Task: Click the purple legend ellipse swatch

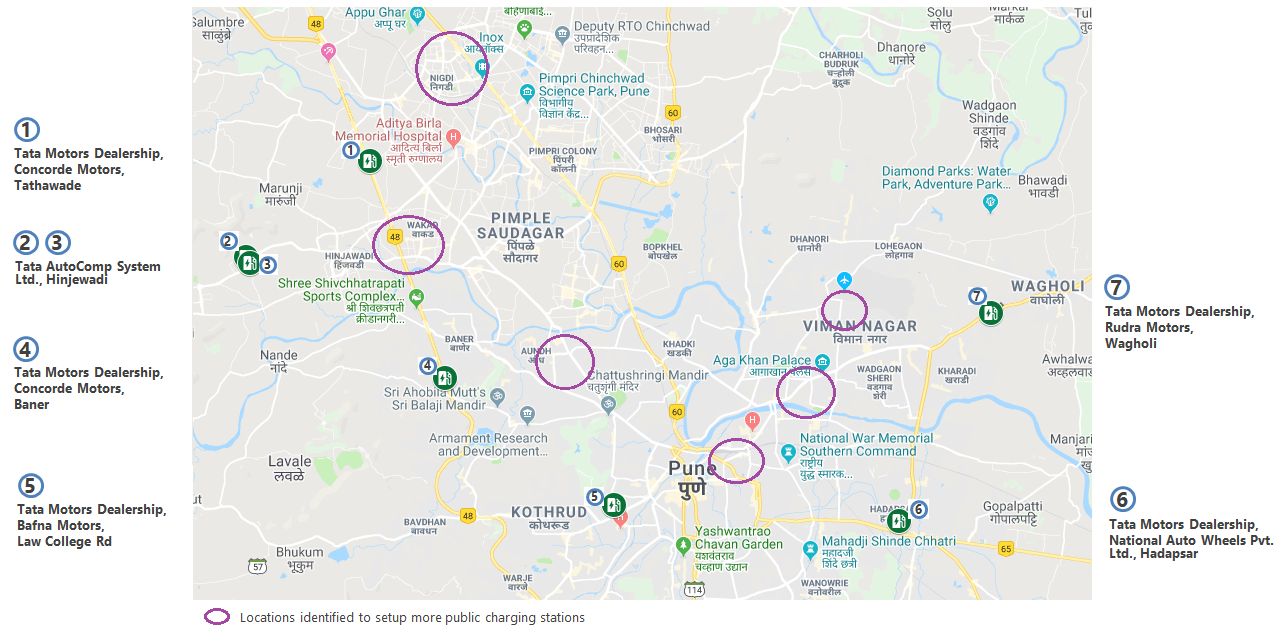Action: 217,617
